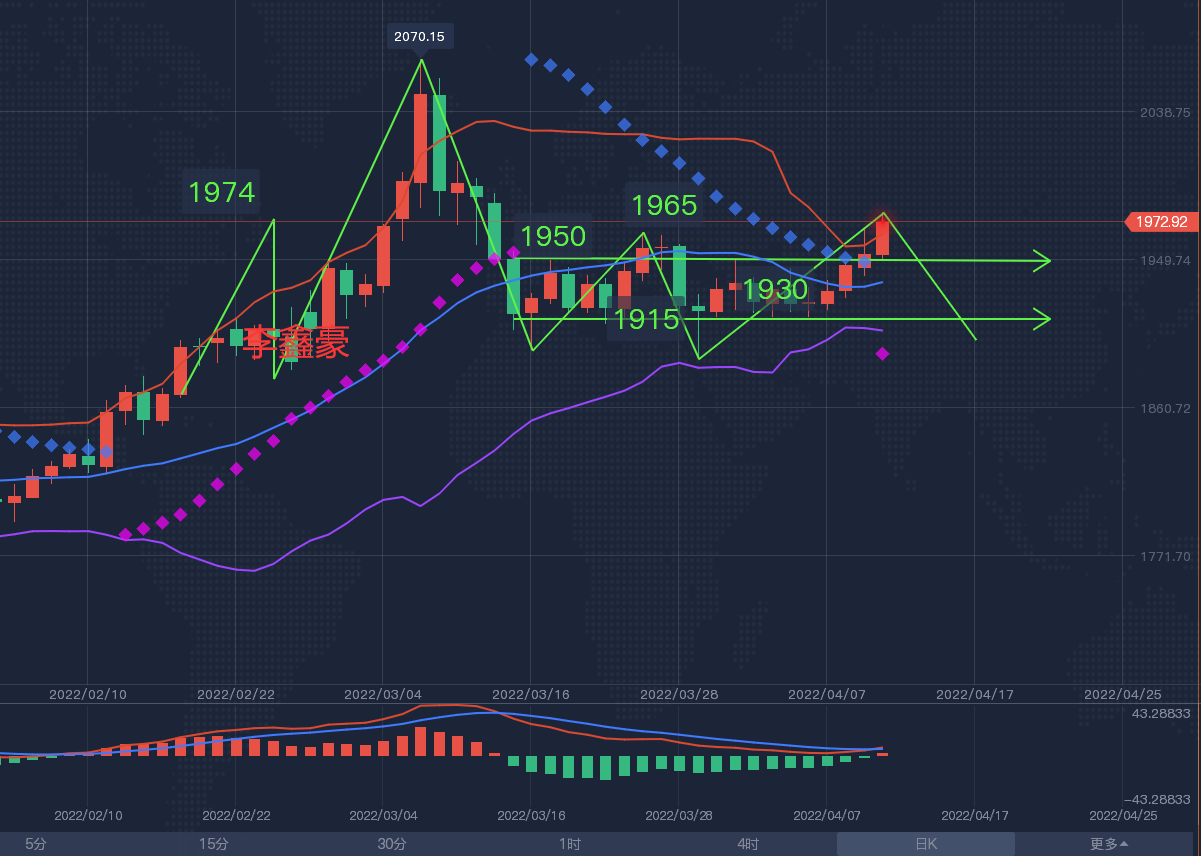This screenshot has height=856, width=1201.
Task: Click the 2022/03/16 date on the main time axis
Action: pos(530,694)
